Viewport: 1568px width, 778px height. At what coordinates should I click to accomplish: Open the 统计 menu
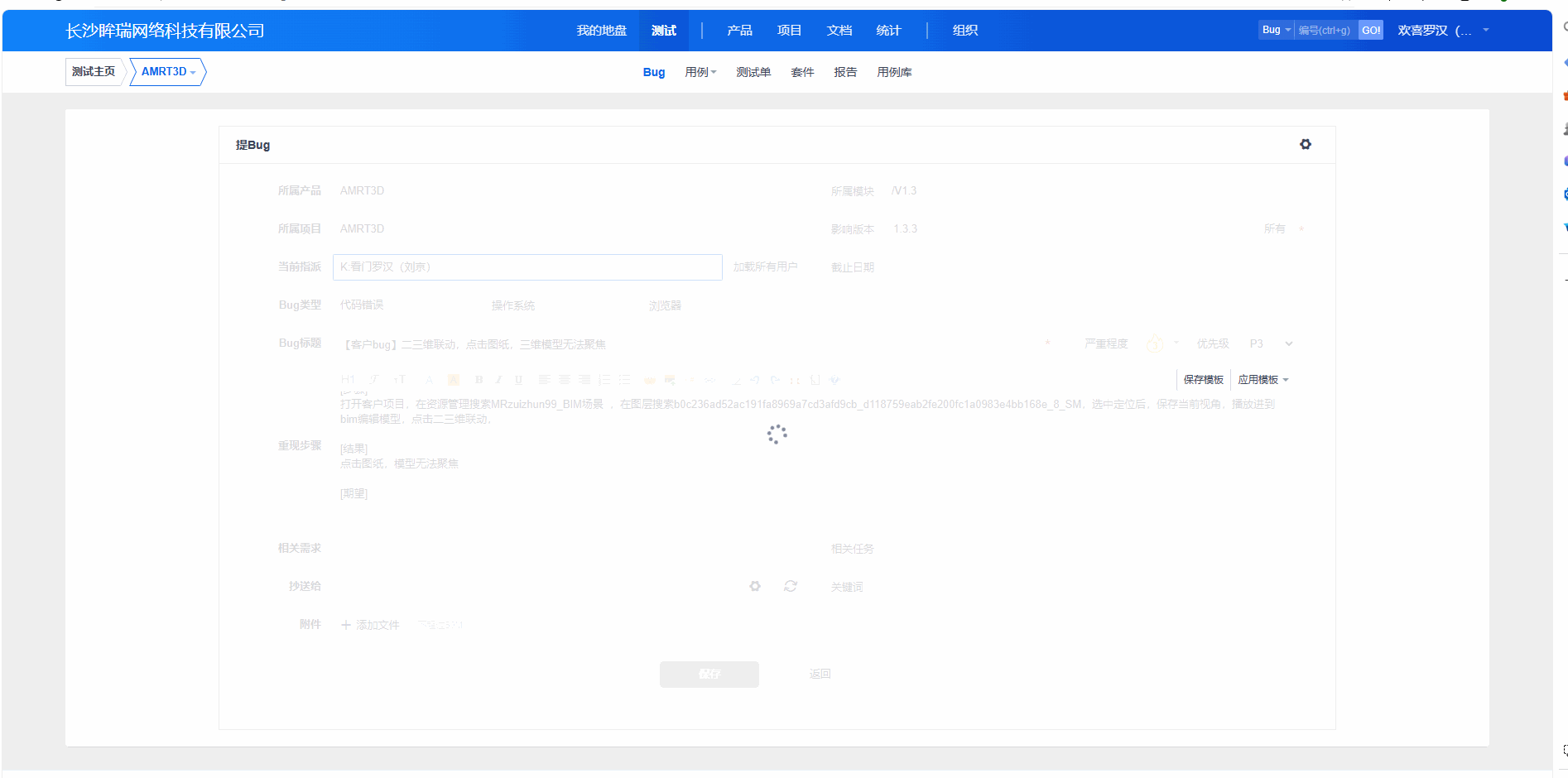click(888, 31)
